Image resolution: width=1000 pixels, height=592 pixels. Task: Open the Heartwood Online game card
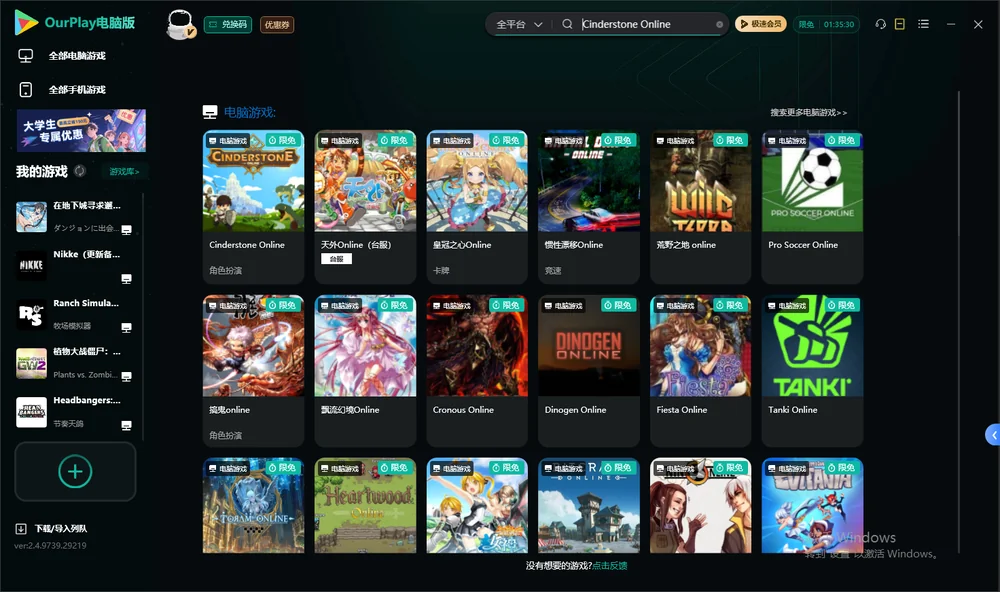coord(365,505)
